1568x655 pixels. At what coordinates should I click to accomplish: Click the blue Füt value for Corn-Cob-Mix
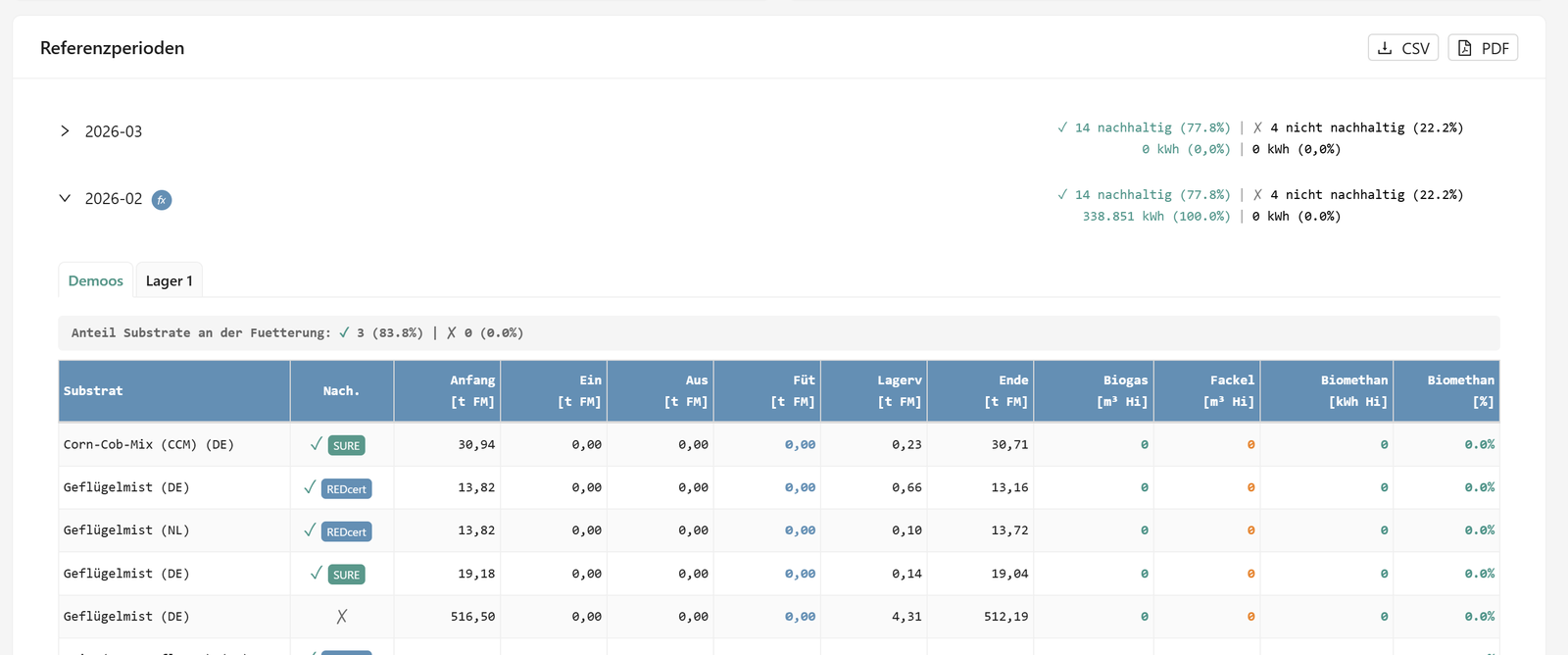(x=800, y=444)
